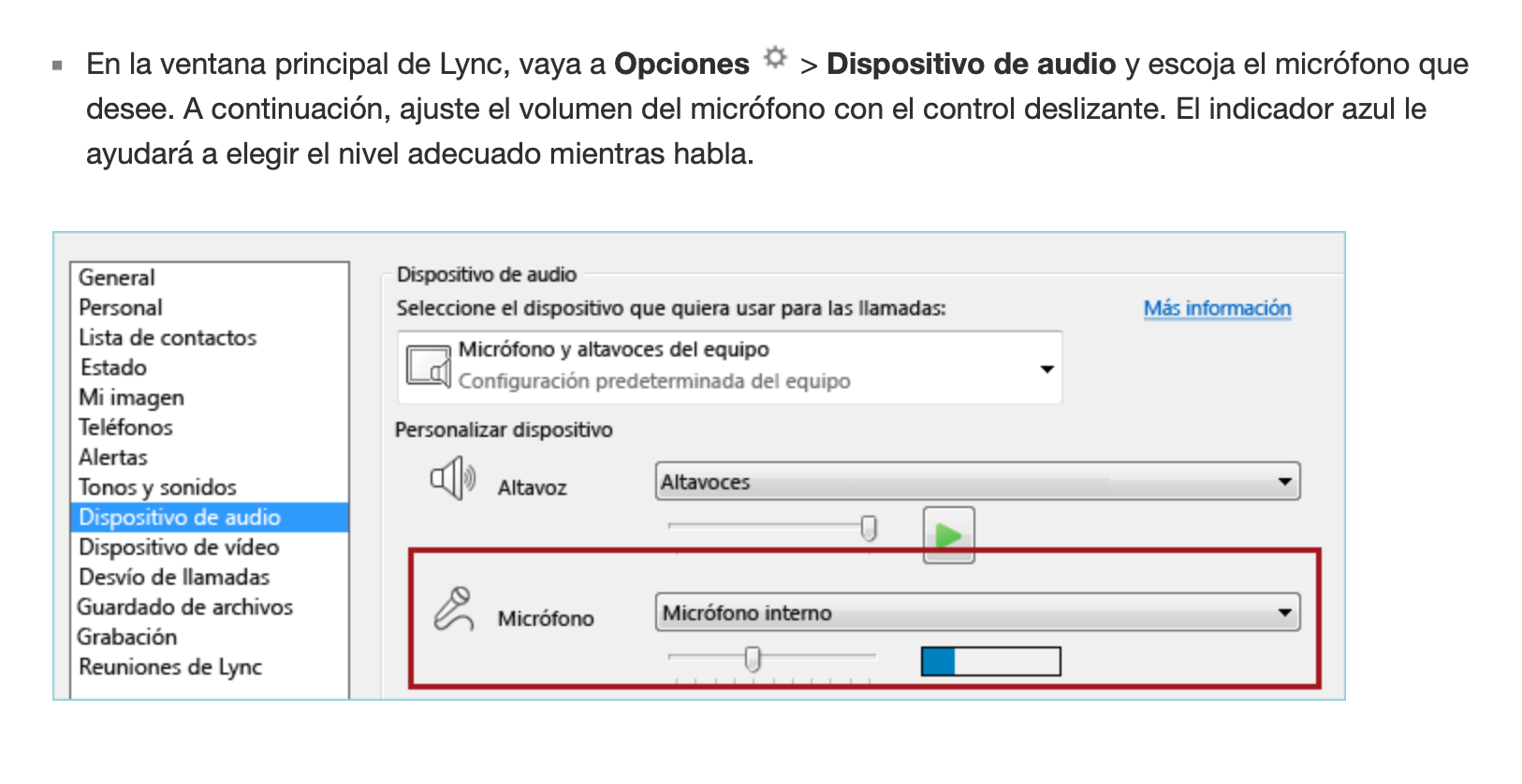
Task: Open Desvío de llamadas settings
Action: pyautogui.click(x=174, y=577)
